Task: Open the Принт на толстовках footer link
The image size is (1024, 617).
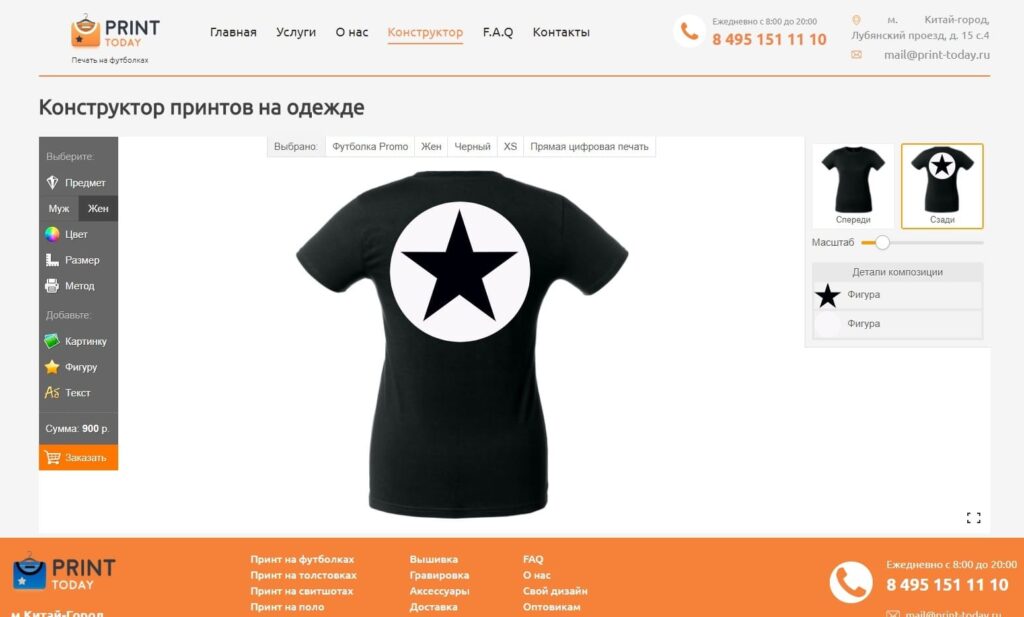Action: [x=303, y=575]
